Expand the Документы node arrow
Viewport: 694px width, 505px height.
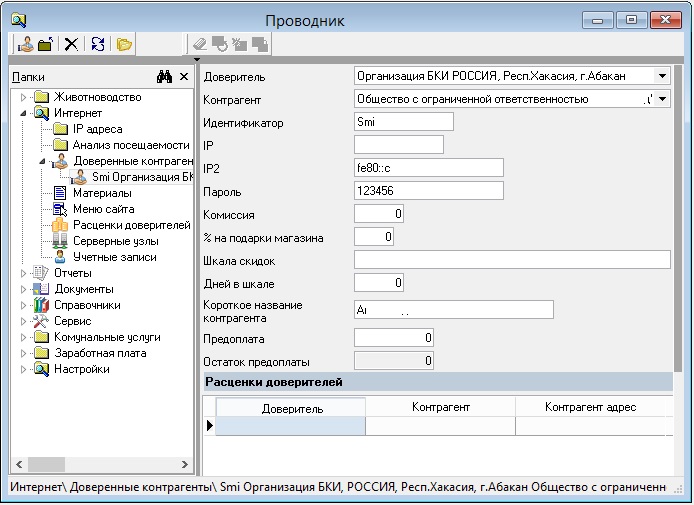click(x=23, y=289)
